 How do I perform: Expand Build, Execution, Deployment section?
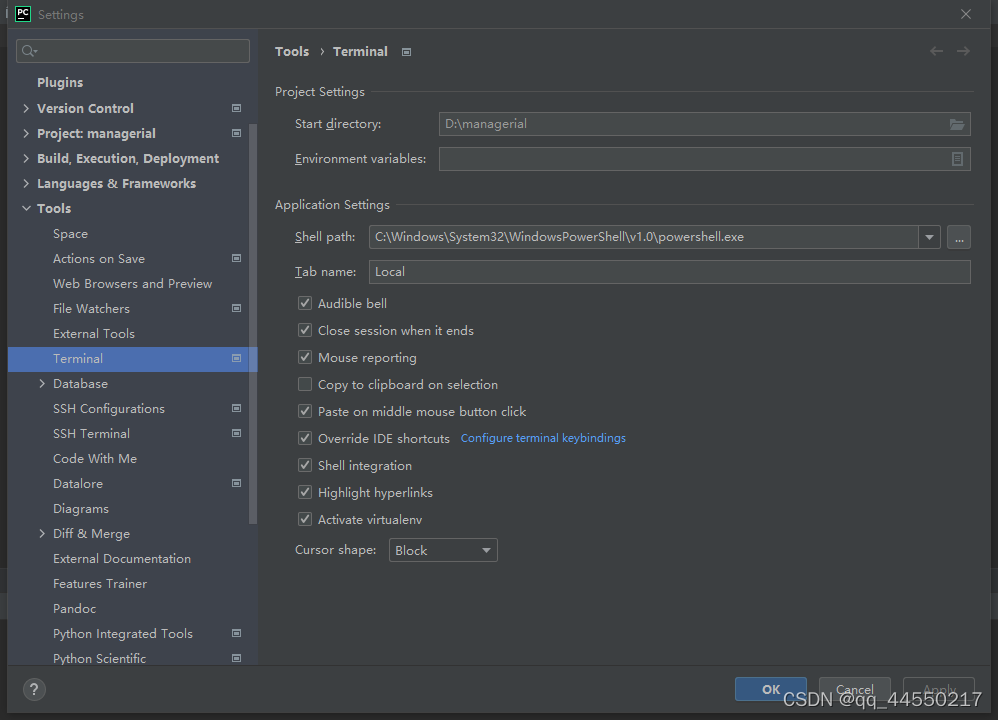point(26,158)
